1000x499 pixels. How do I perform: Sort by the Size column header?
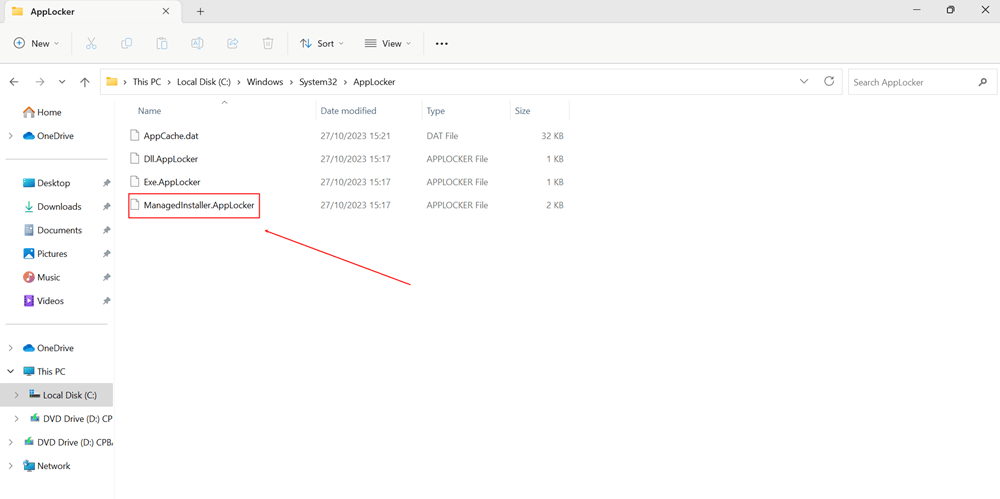tap(522, 111)
